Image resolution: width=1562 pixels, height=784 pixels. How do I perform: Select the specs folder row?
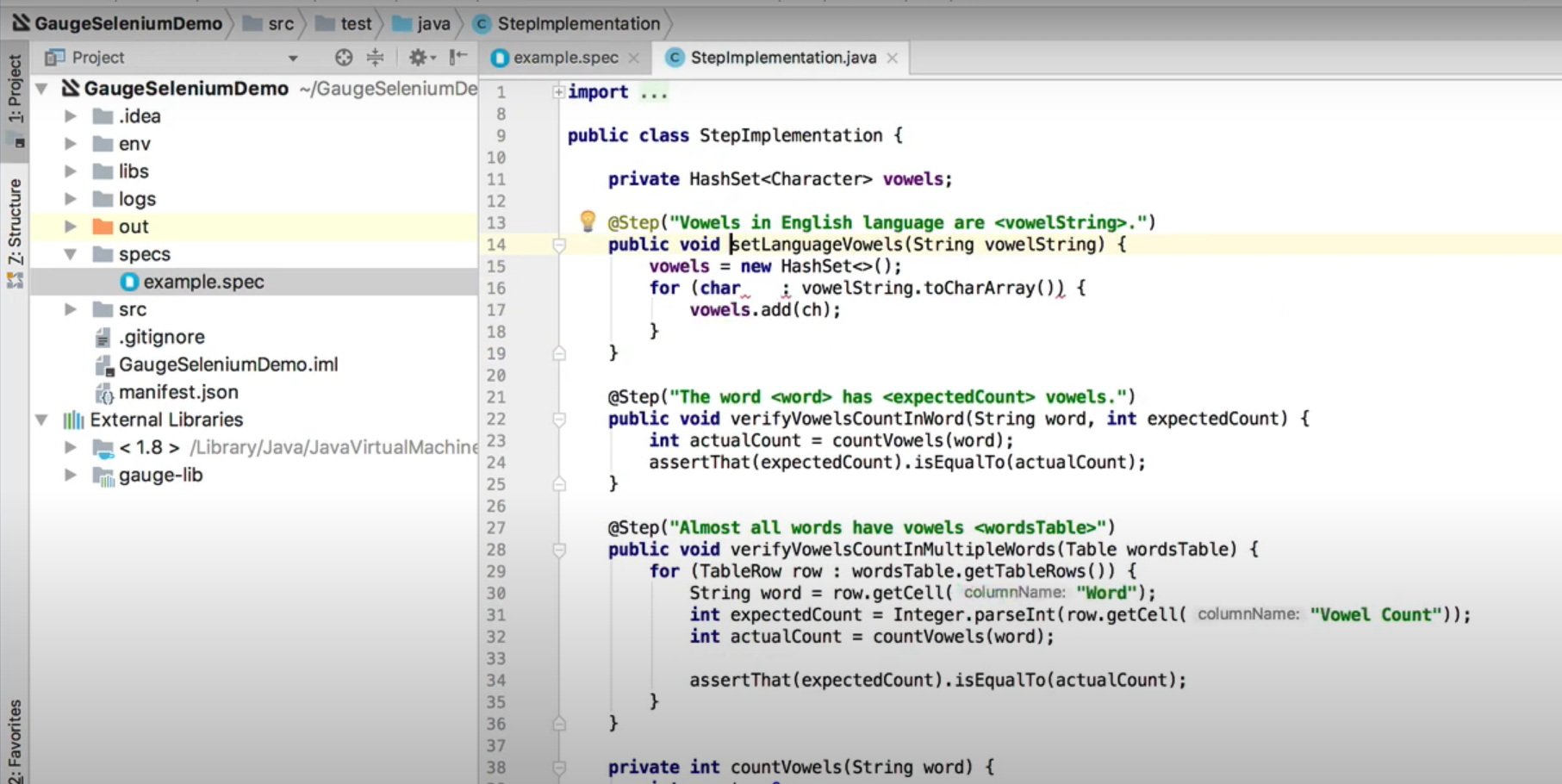[x=254, y=254]
